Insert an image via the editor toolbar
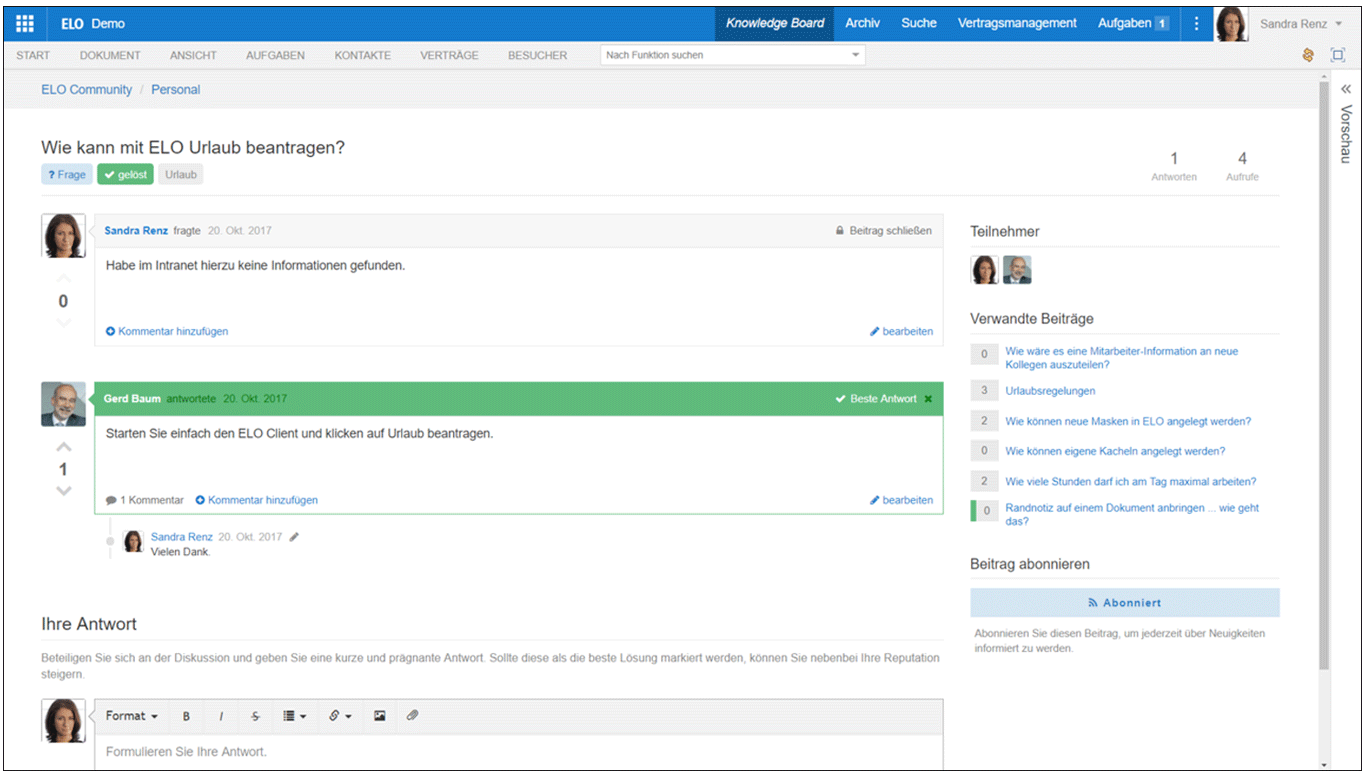1365x778 pixels. (380, 716)
